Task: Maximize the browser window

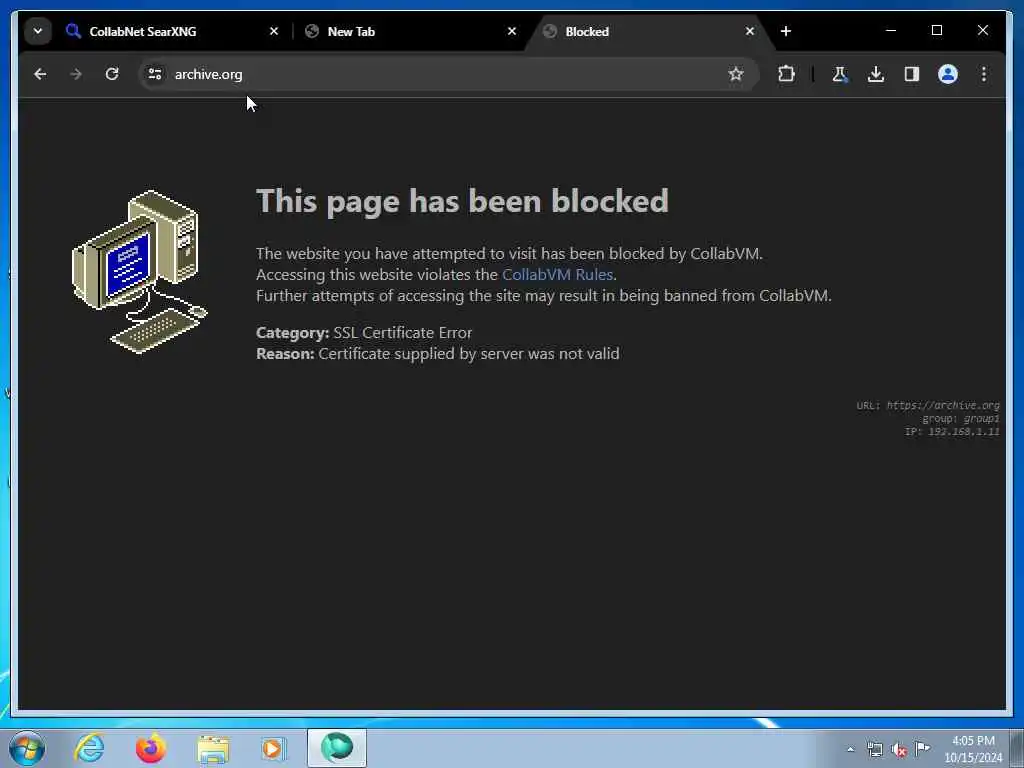Action: (x=937, y=31)
